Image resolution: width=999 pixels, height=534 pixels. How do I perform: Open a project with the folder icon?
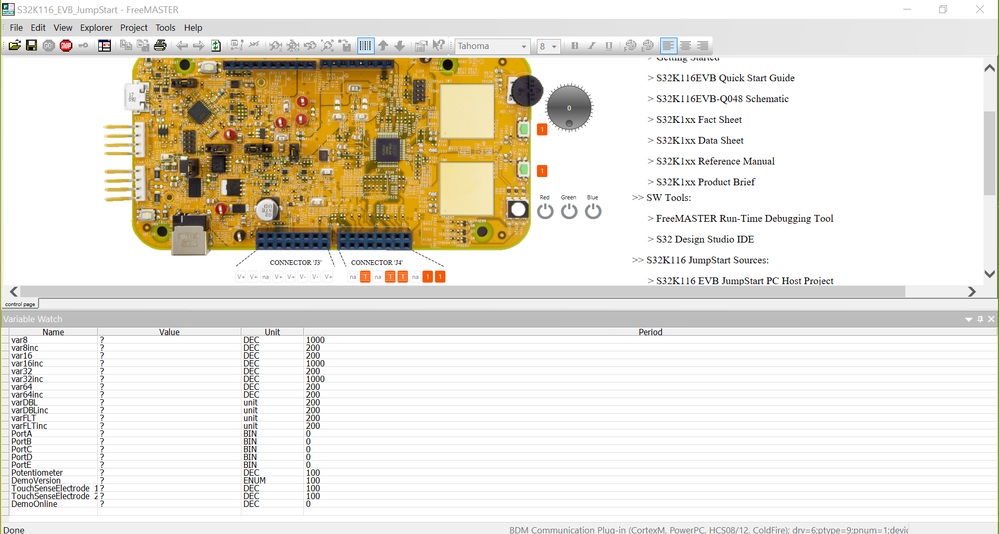click(14, 46)
